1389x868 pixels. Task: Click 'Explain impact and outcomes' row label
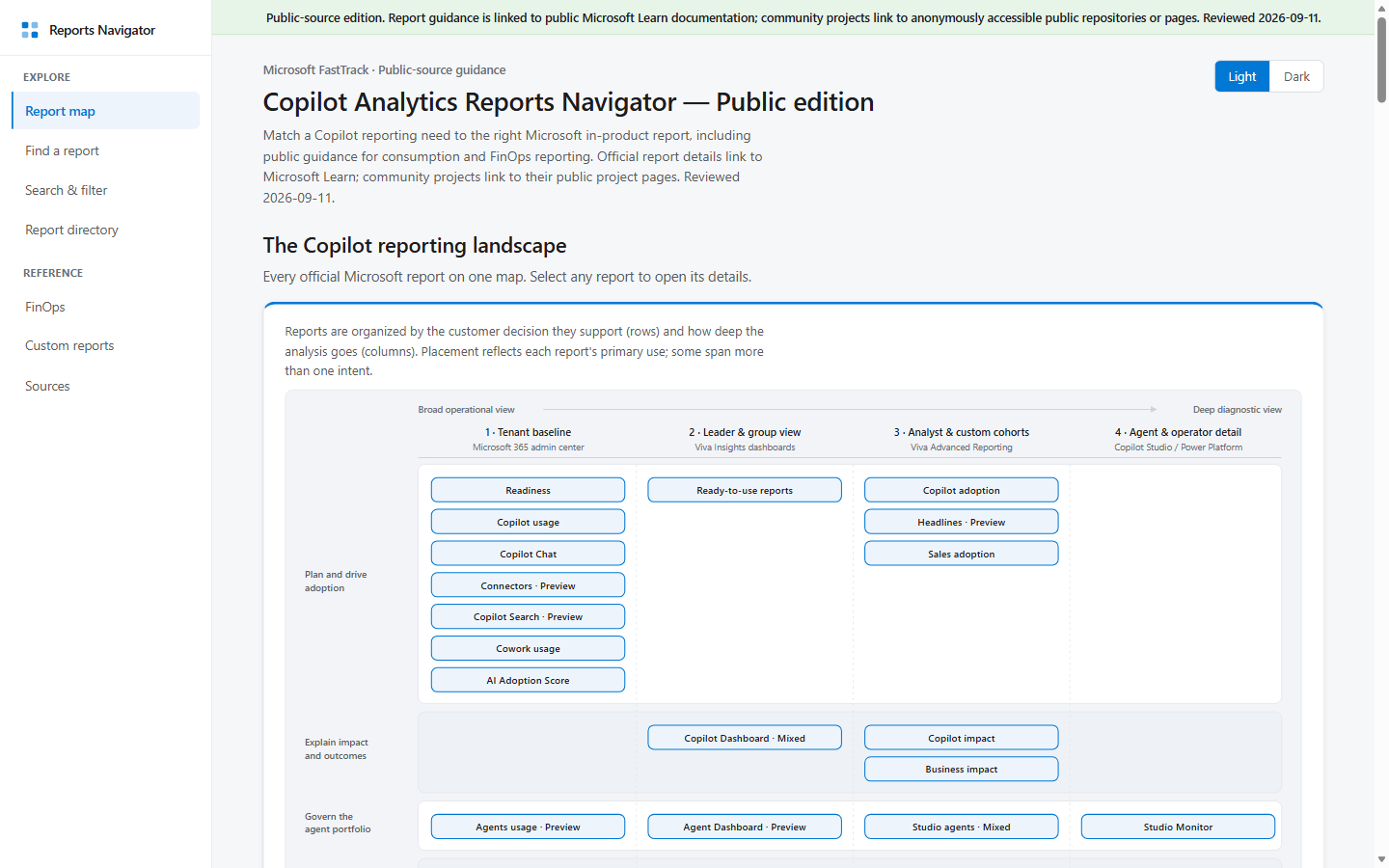click(x=337, y=748)
